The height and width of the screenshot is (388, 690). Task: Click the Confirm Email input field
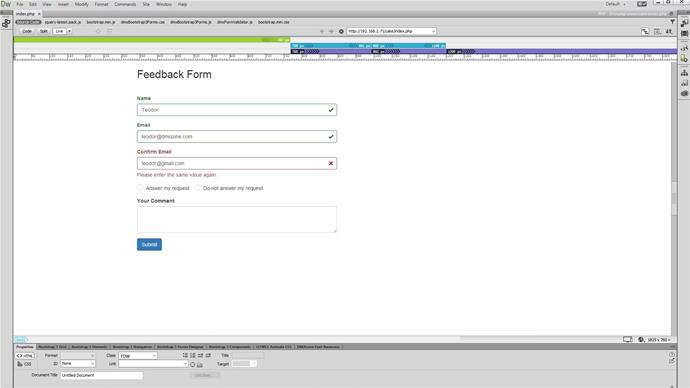point(237,164)
